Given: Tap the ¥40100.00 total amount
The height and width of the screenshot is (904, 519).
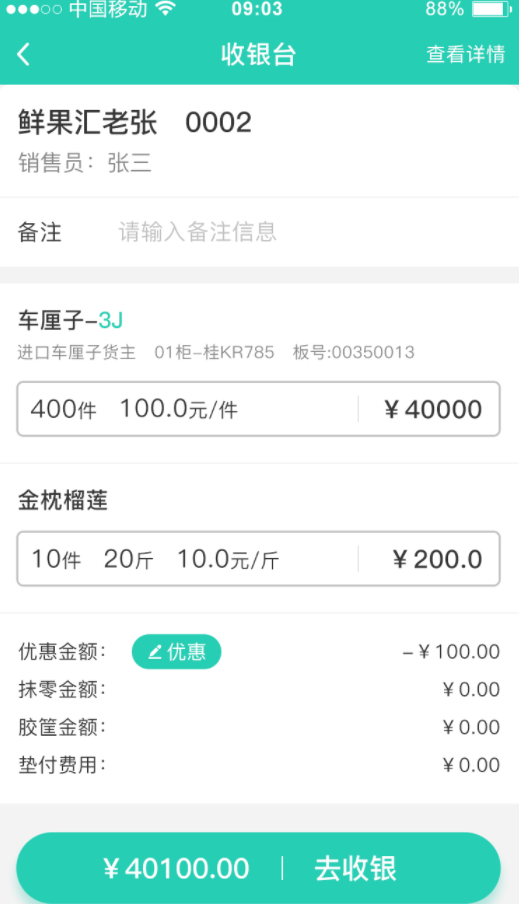Looking at the screenshot, I should pos(176,868).
